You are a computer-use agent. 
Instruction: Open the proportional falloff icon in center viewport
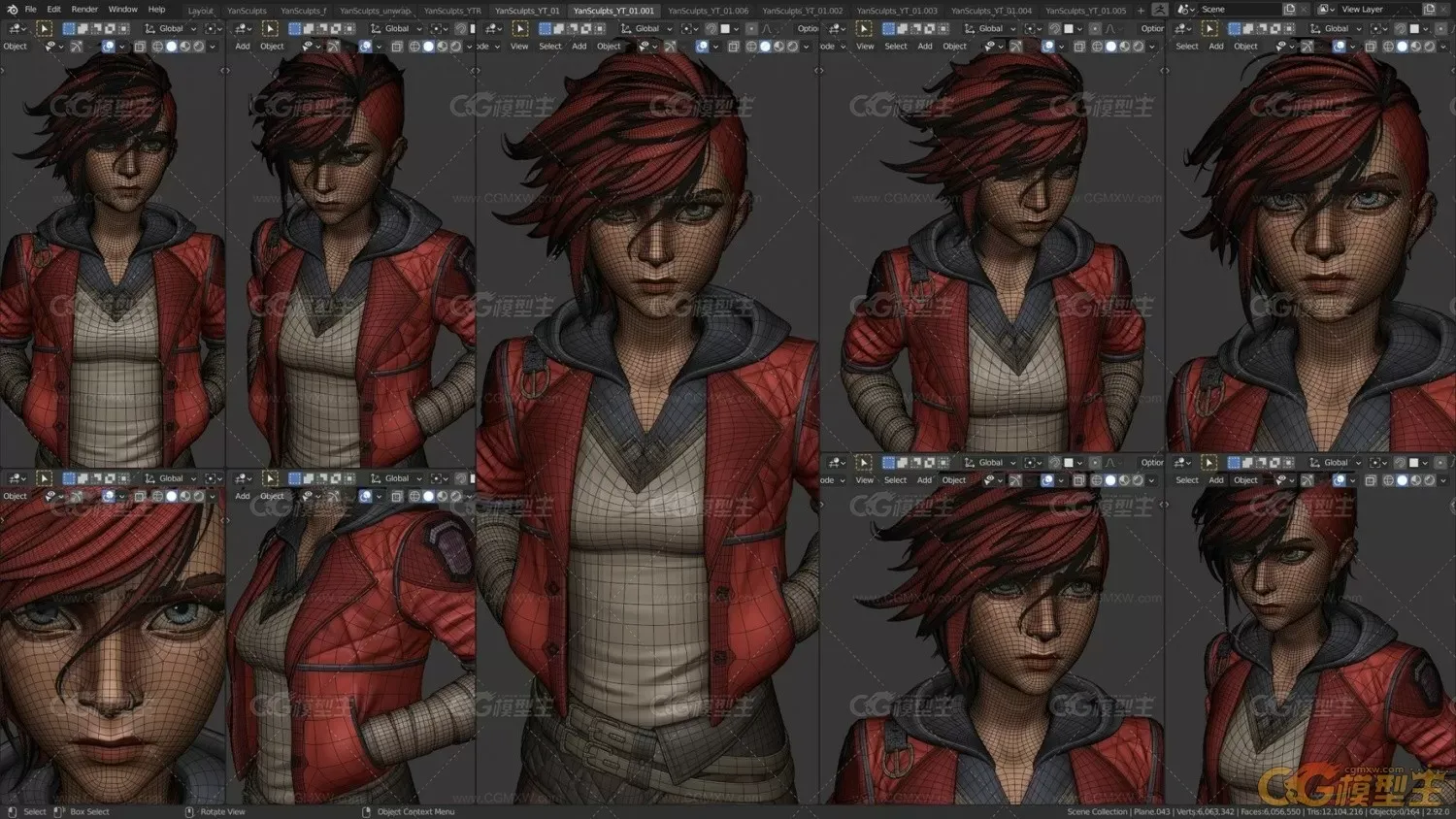coord(767,28)
